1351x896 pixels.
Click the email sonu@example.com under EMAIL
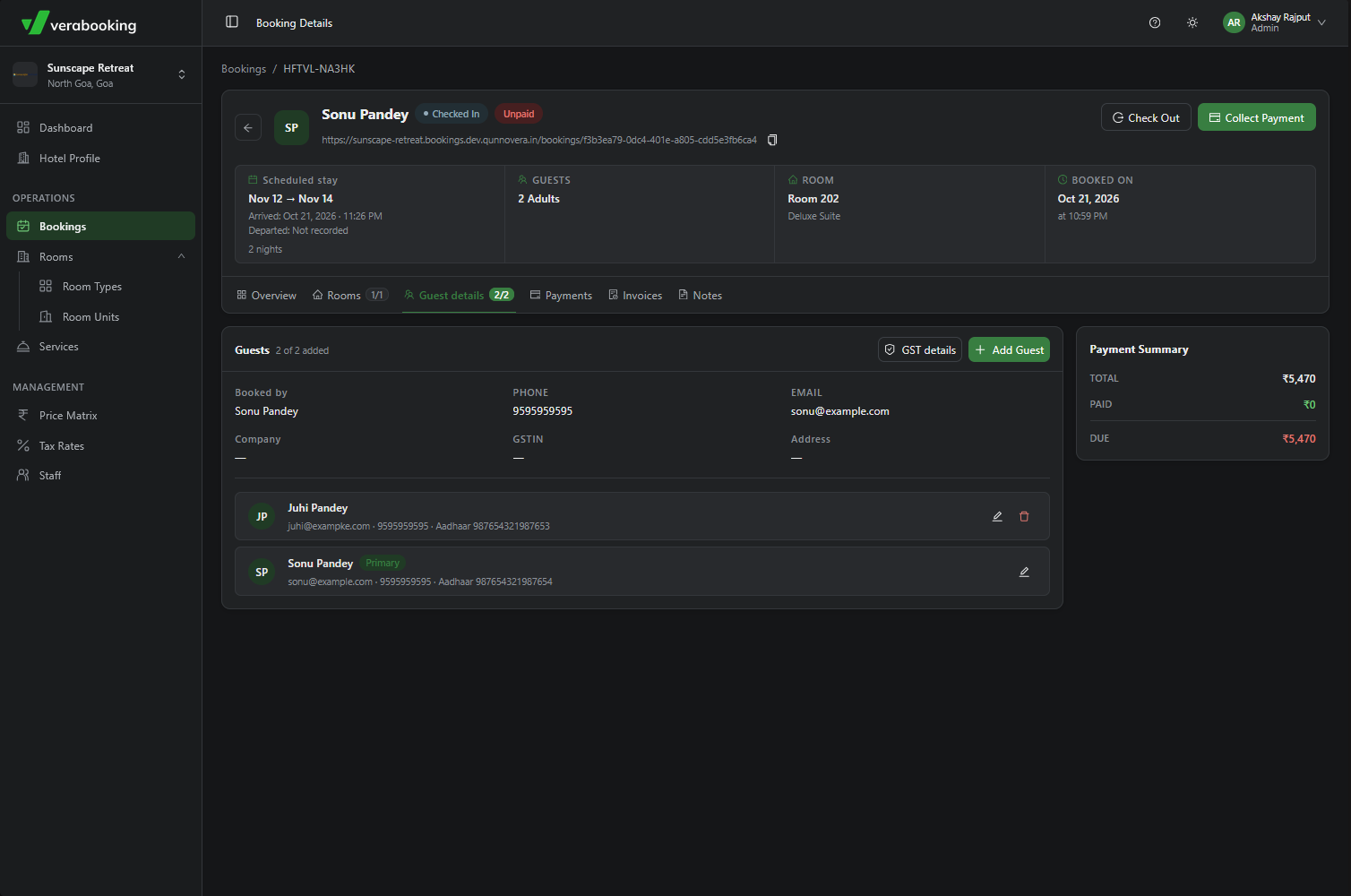click(840, 411)
